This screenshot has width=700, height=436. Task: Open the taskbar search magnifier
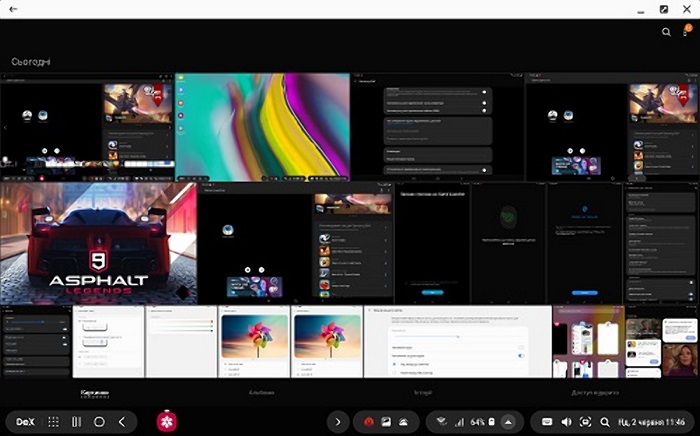(x=604, y=422)
